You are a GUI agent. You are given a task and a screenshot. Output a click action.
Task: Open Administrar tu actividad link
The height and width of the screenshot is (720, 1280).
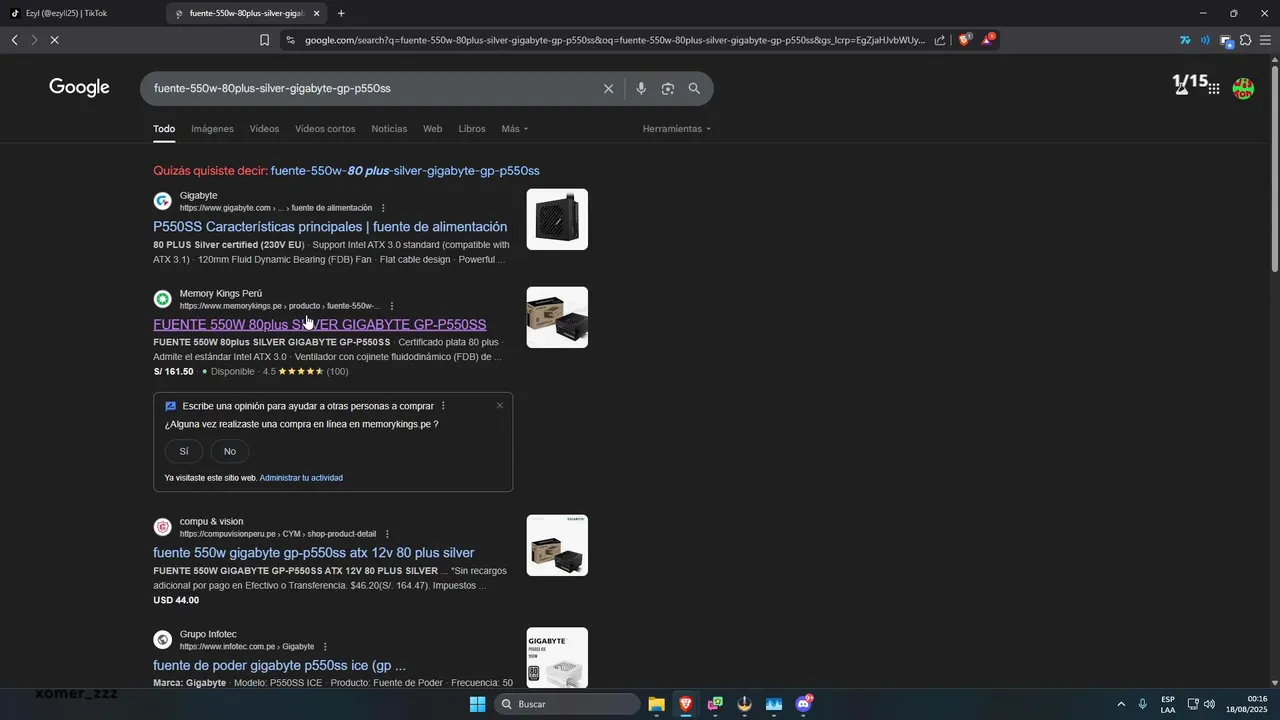point(301,478)
